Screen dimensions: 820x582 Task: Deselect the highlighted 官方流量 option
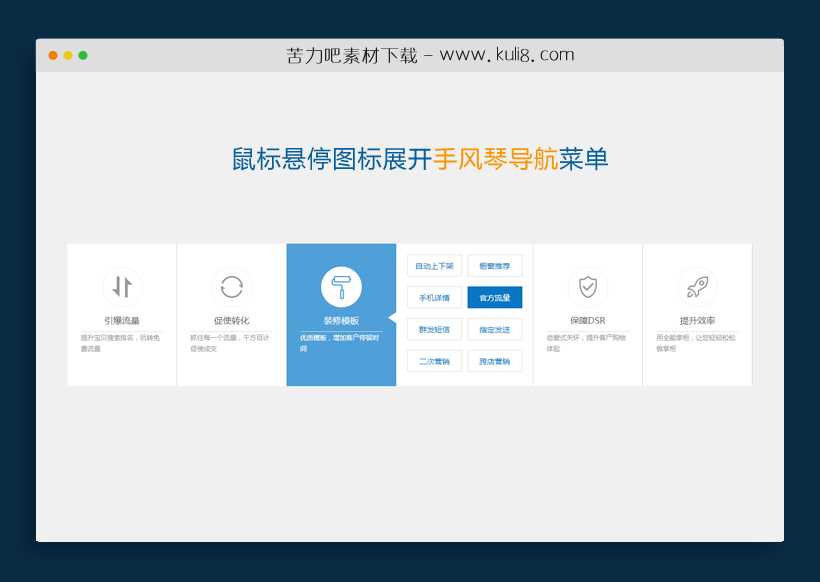click(495, 297)
